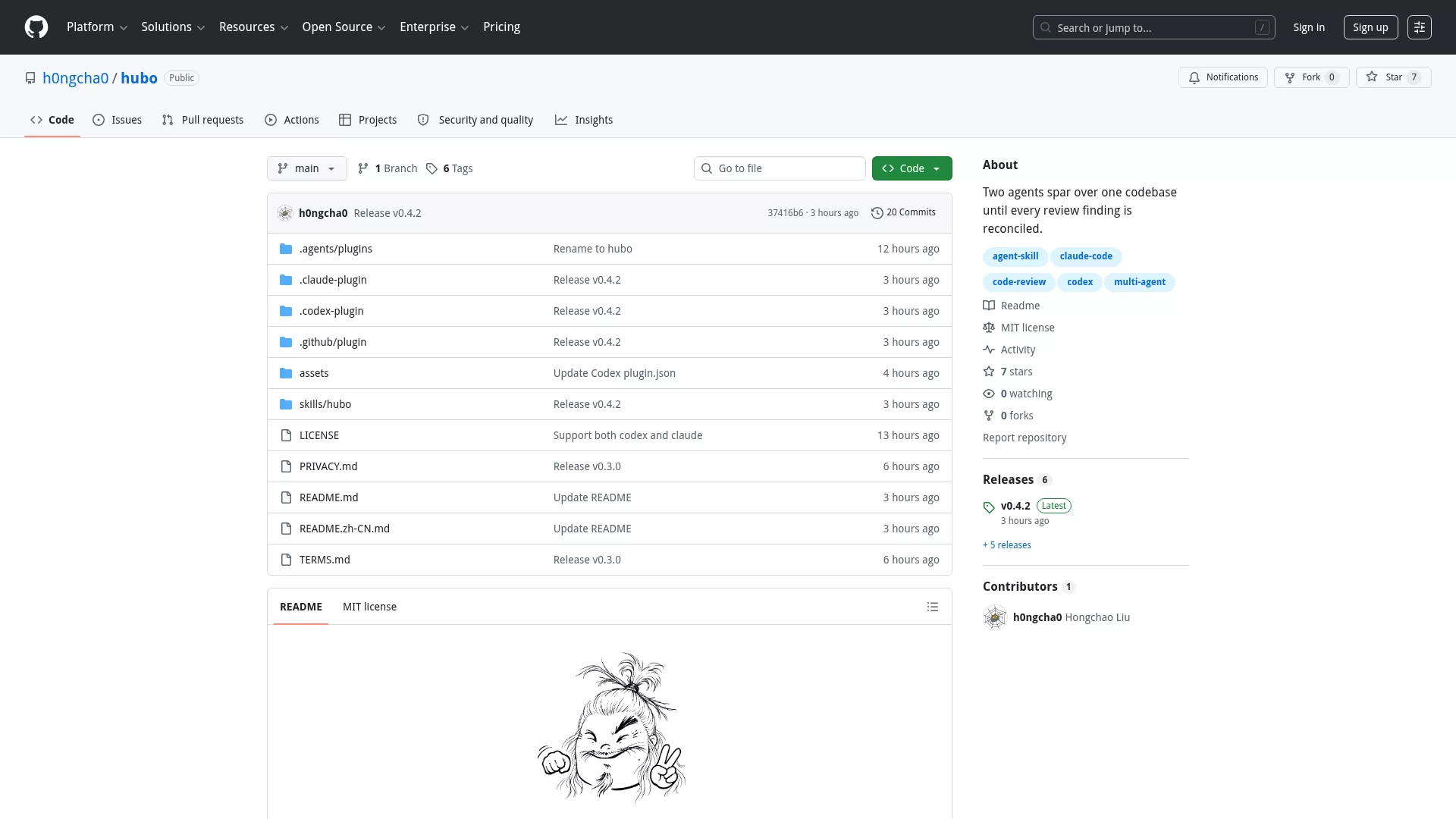Click the Report repository link
This screenshot has width=1456, height=819.
click(1025, 438)
